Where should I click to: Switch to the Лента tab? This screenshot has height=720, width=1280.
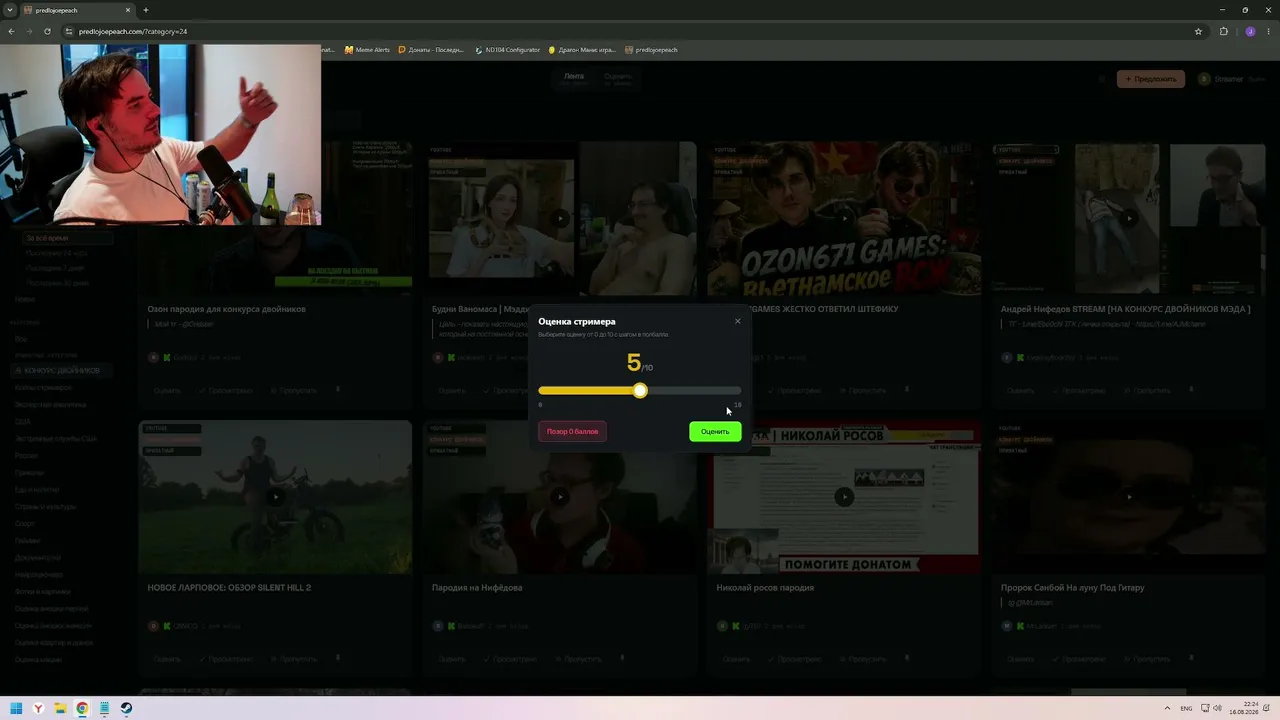[x=573, y=78]
